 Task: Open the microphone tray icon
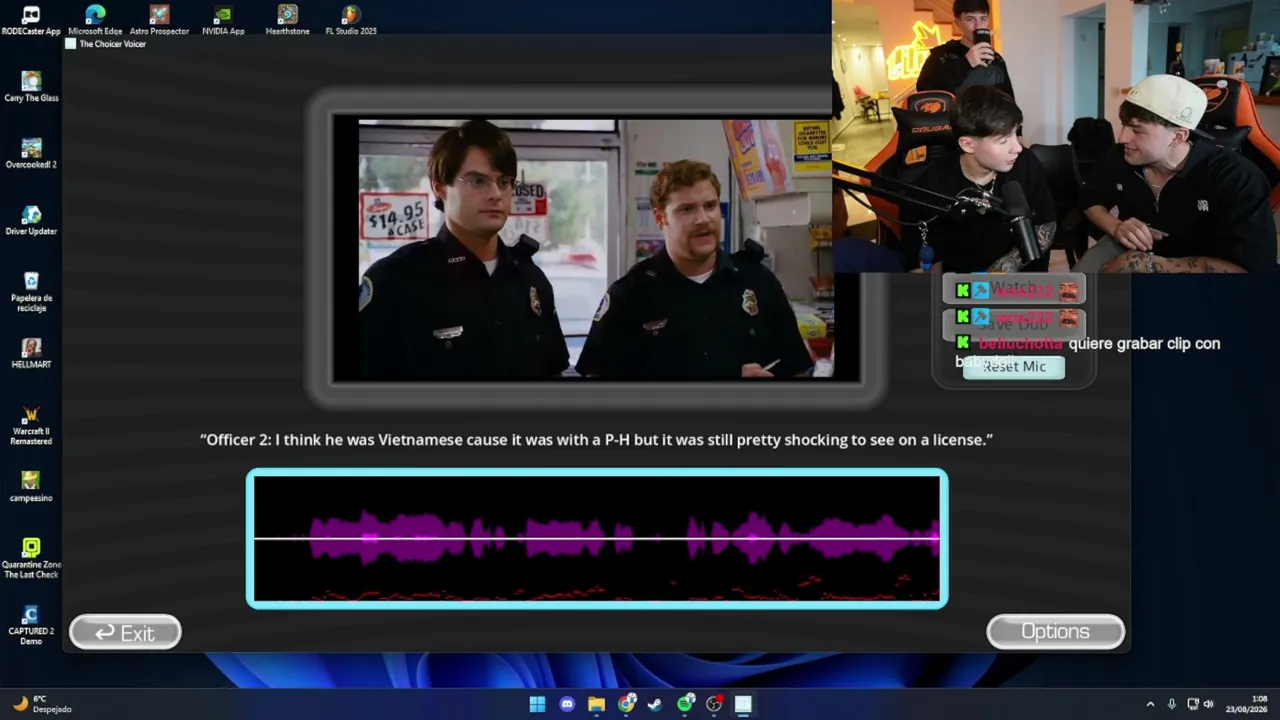pyautogui.click(x=1171, y=704)
